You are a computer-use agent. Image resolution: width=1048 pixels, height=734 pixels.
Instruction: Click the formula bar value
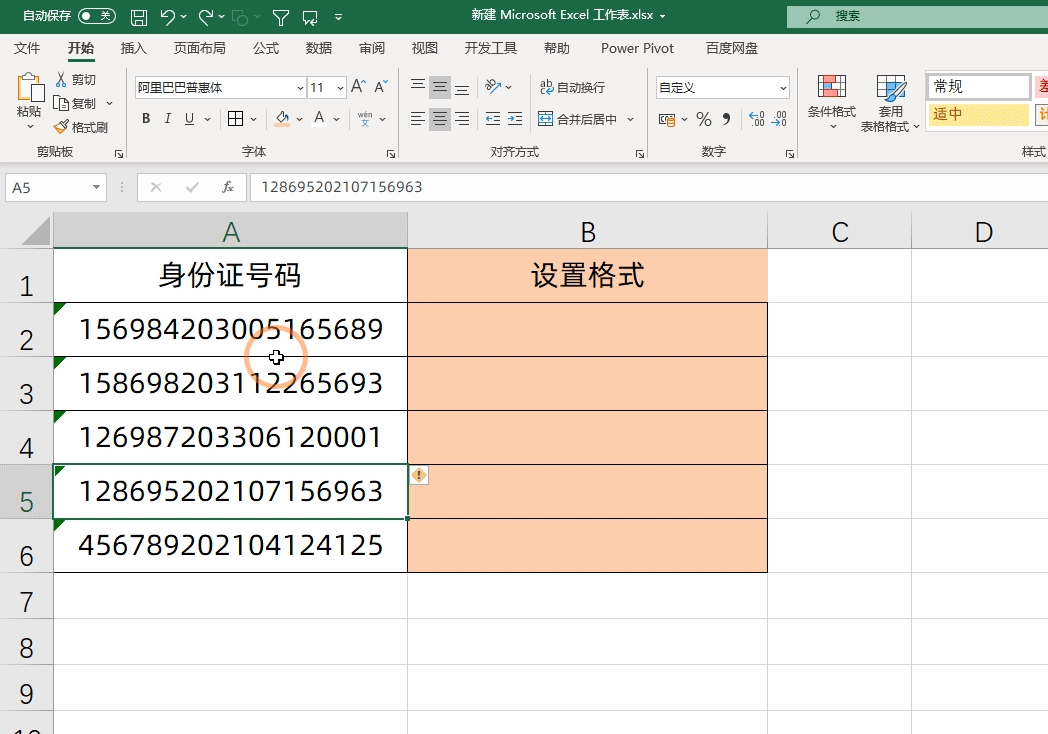click(x=342, y=187)
